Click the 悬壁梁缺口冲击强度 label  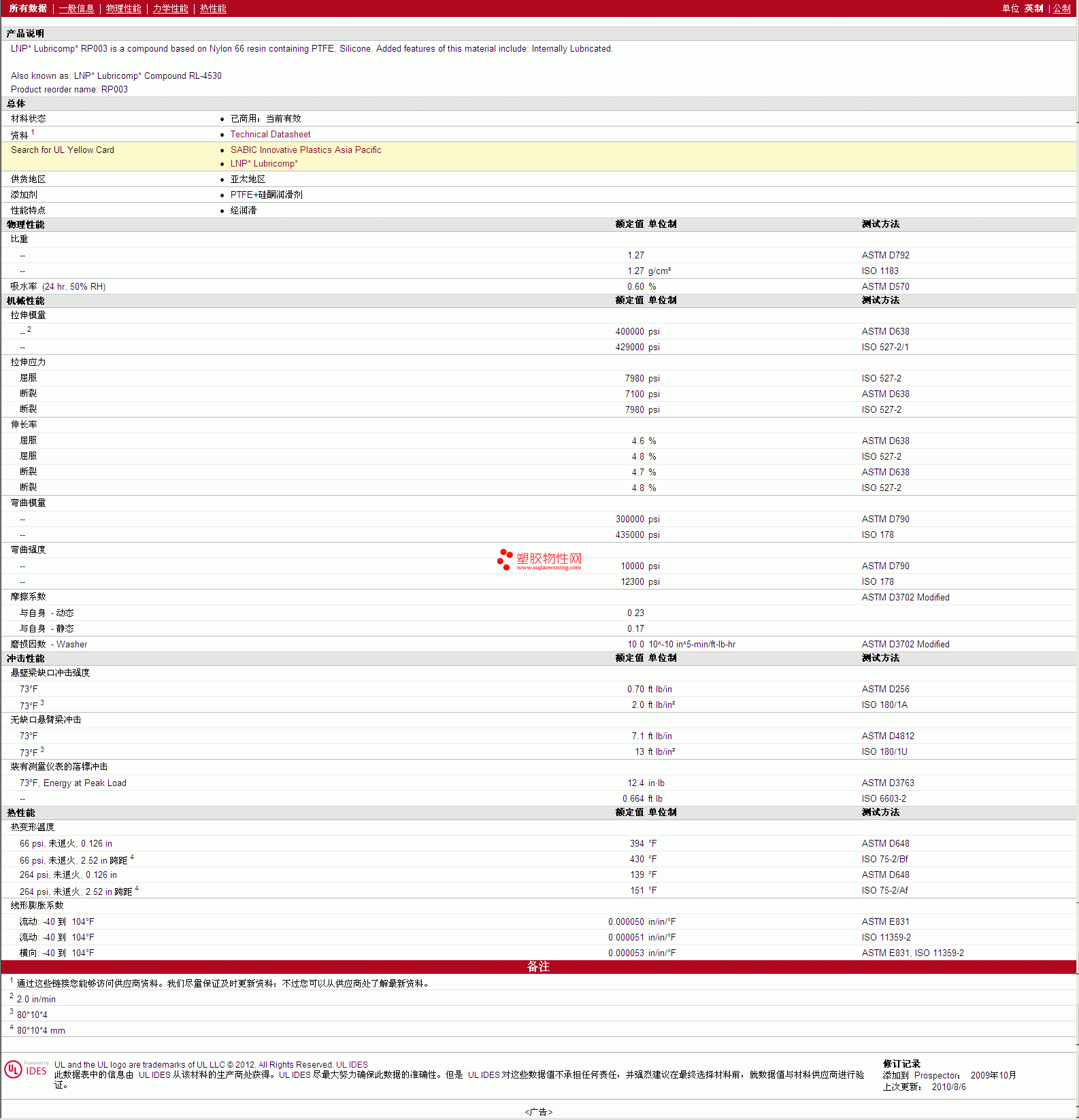coord(50,673)
